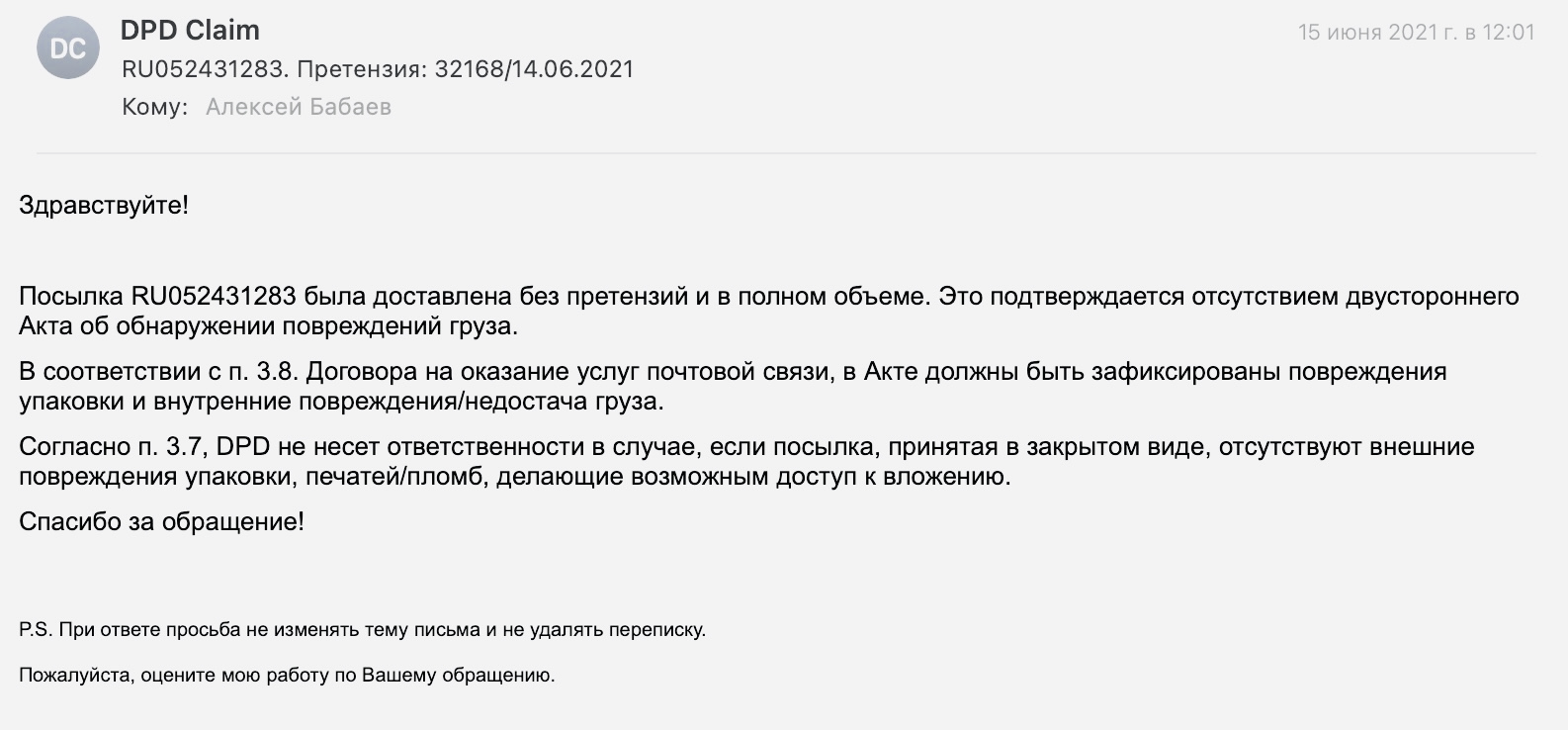This screenshot has width=1568, height=730.
Task: Click claim number 32168/14.06.2021 in the subject
Action: click(x=534, y=69)
